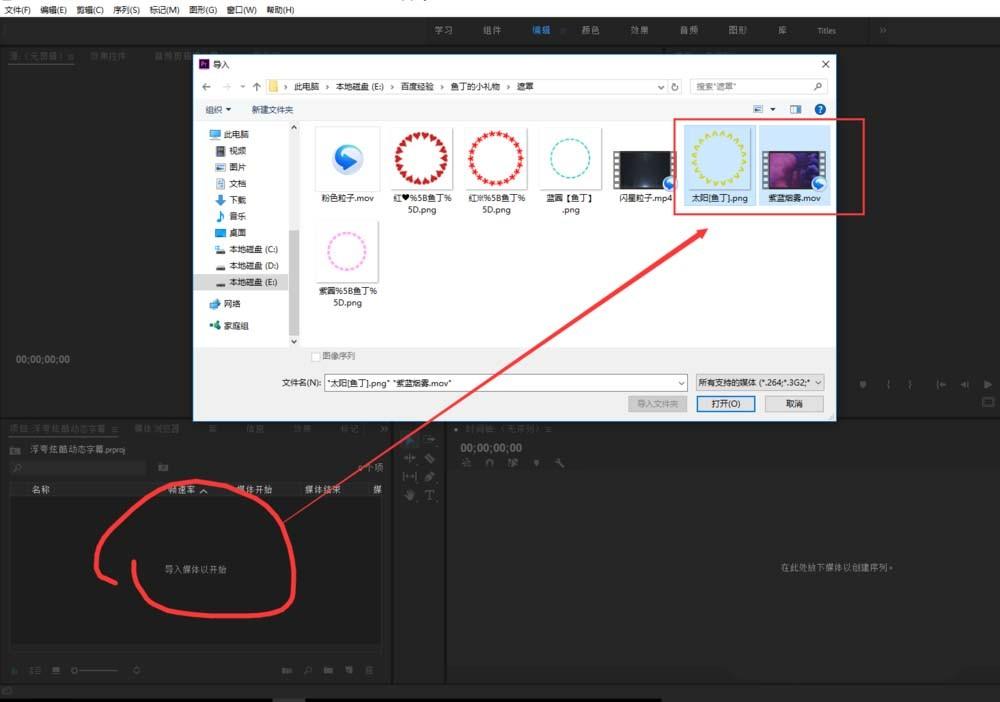This screenshot has width=1000, height=702.
Task: Click the 打开(O) button
Action: (725, 403)
